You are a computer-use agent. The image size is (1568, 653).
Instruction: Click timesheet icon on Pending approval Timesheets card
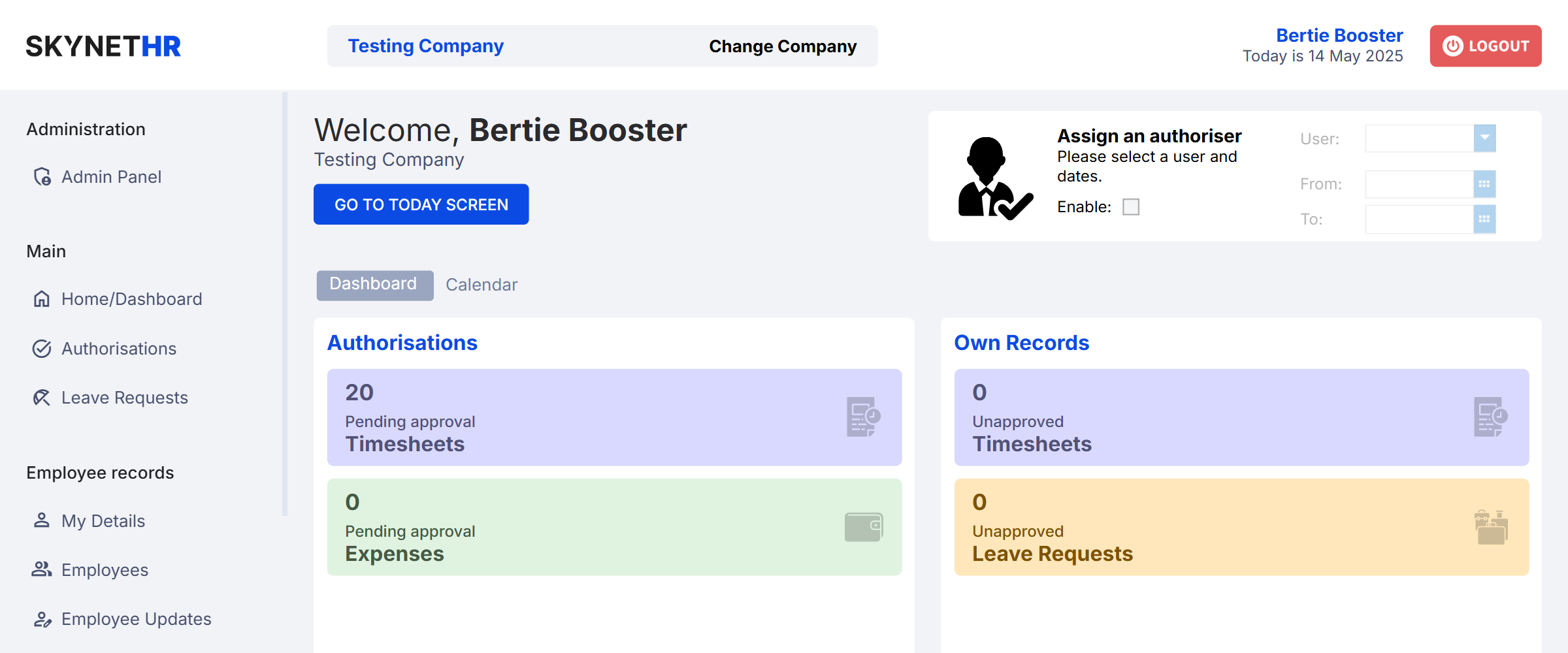coord(864,417)
